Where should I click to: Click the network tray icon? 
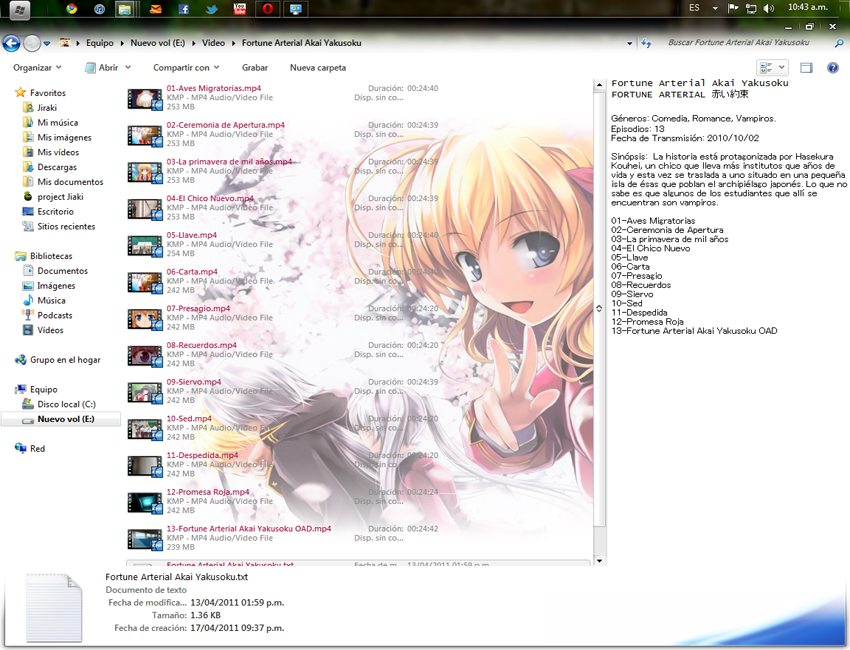751,8
